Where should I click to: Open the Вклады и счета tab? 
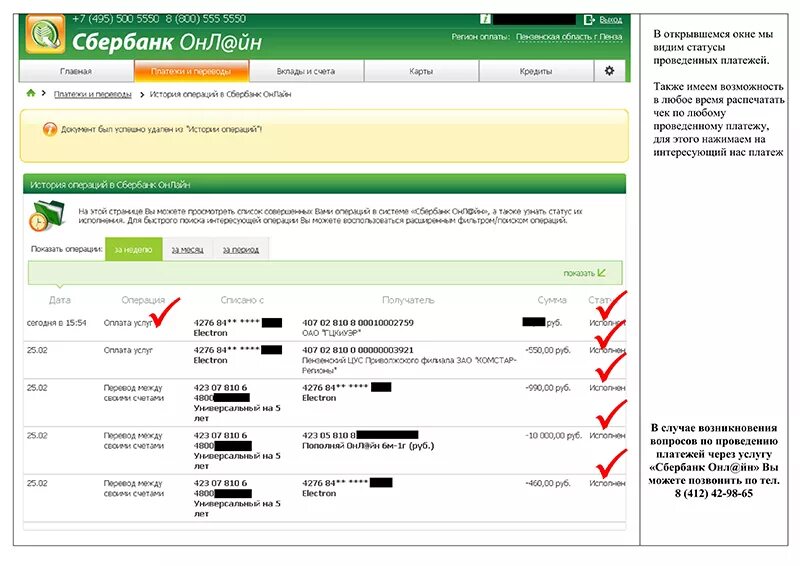click(x=306, y=71)
